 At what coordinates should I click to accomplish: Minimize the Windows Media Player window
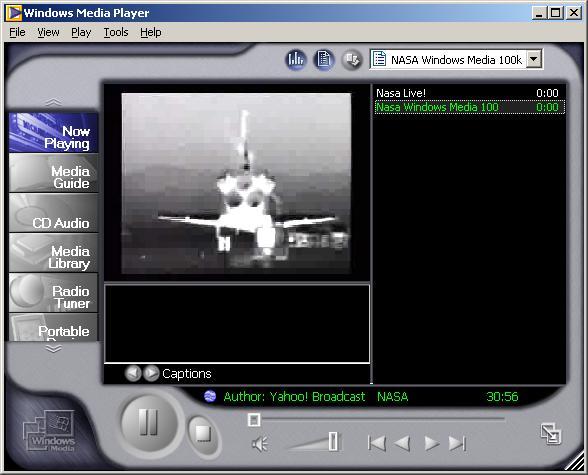539,13
